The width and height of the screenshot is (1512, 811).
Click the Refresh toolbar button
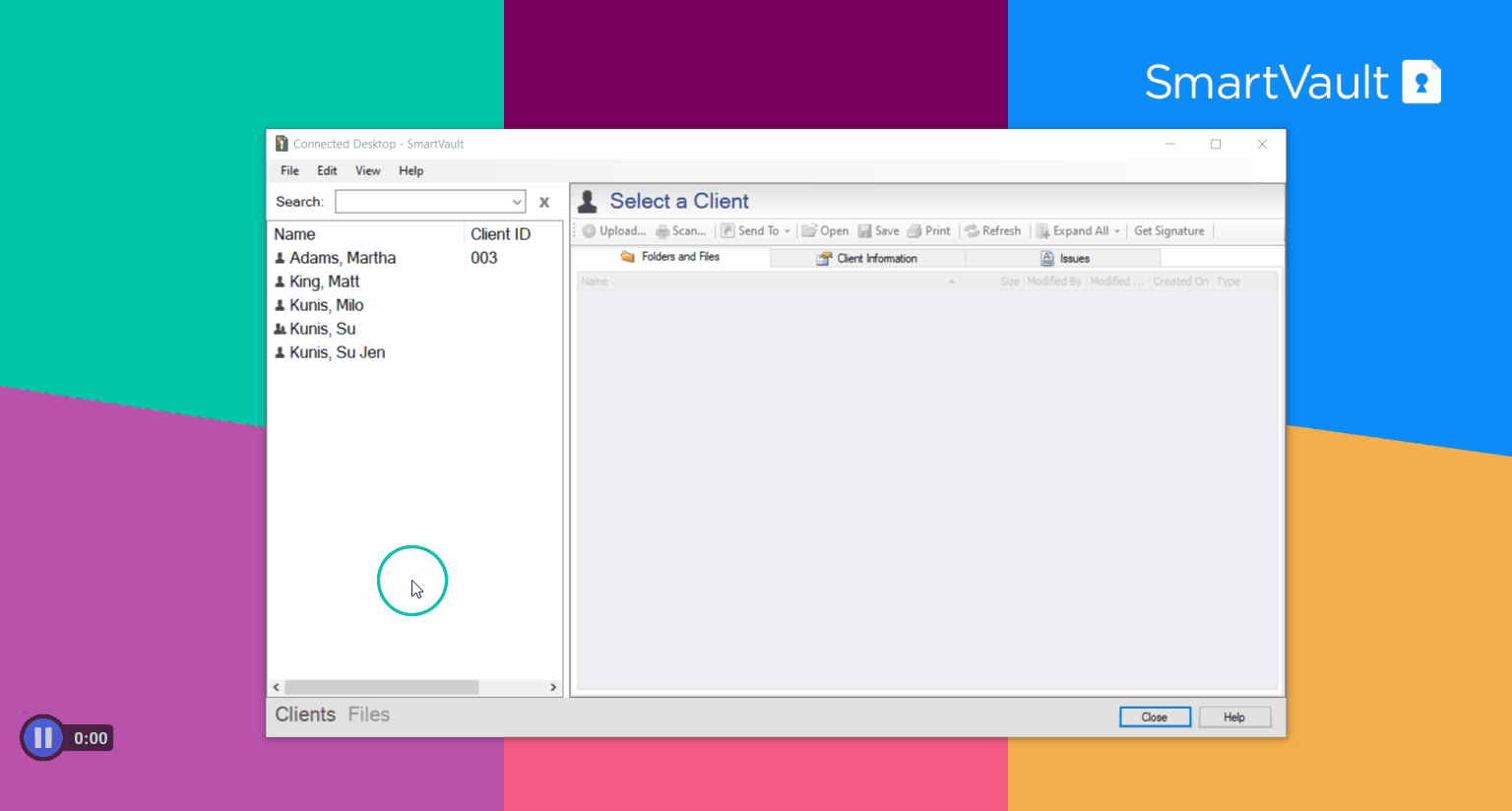(x=993, y=231)
